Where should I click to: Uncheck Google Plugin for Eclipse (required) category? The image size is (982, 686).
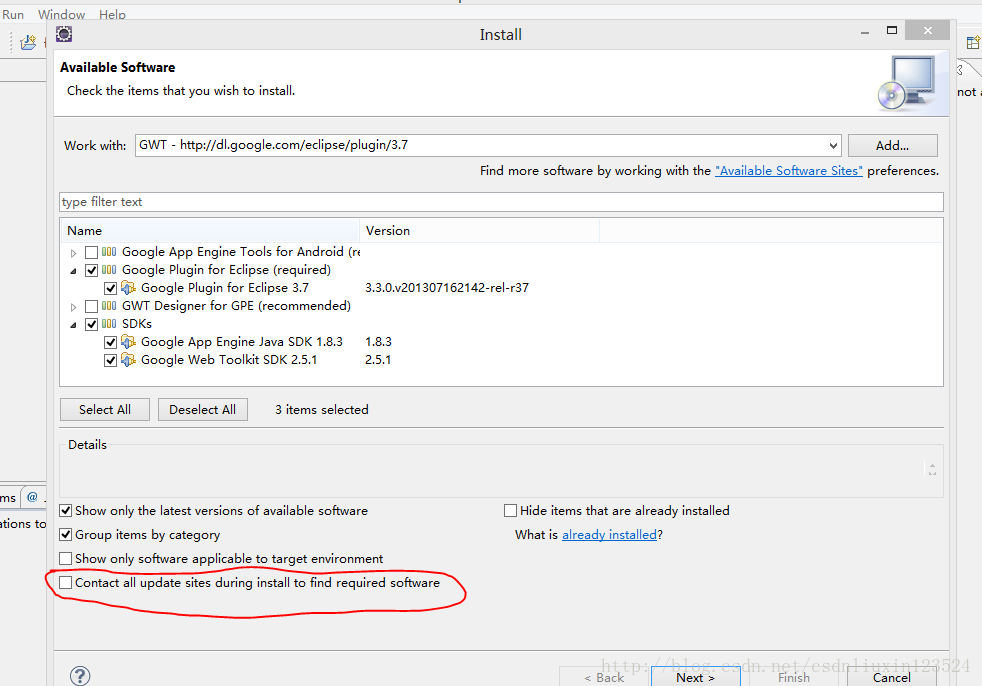tap(91, 271)
